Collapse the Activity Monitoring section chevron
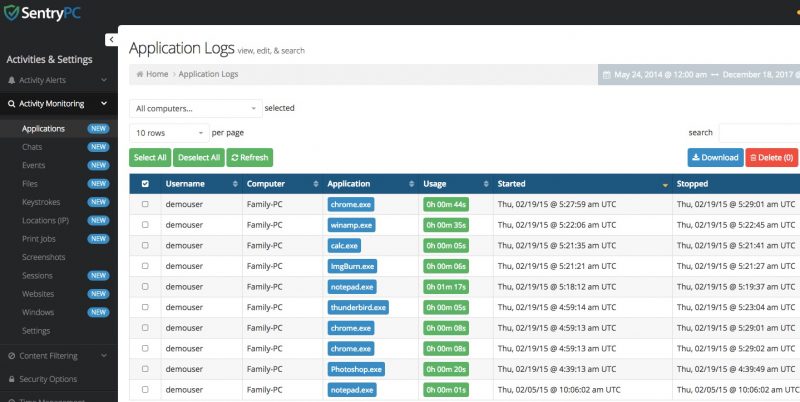800x402 pixels. 104,104
